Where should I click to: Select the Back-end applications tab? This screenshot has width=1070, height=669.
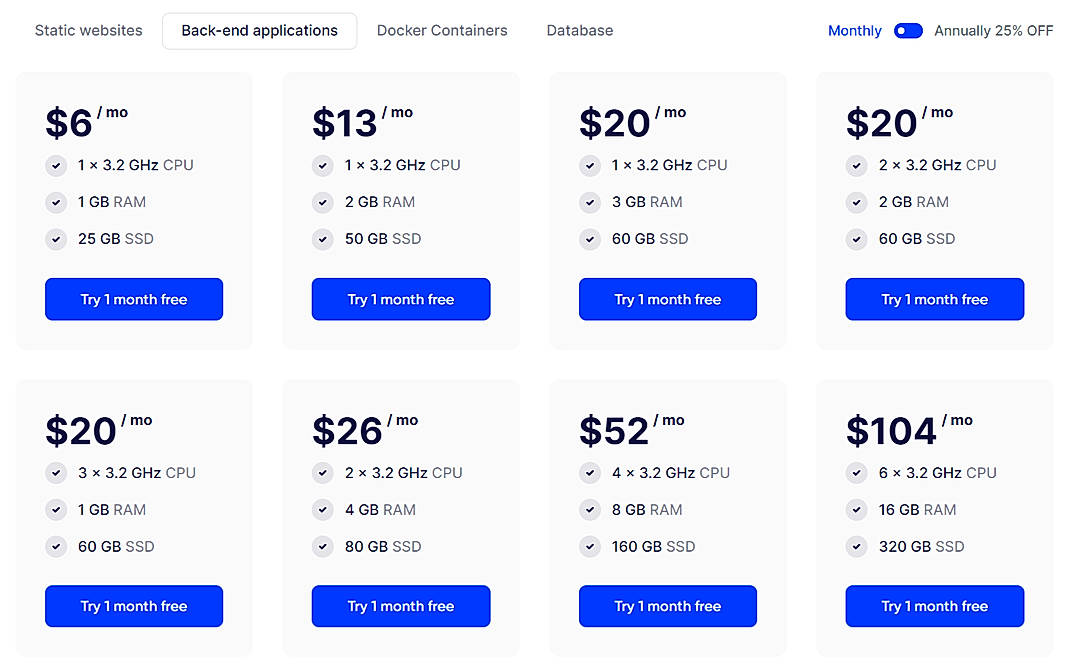[x=259, y=30]
